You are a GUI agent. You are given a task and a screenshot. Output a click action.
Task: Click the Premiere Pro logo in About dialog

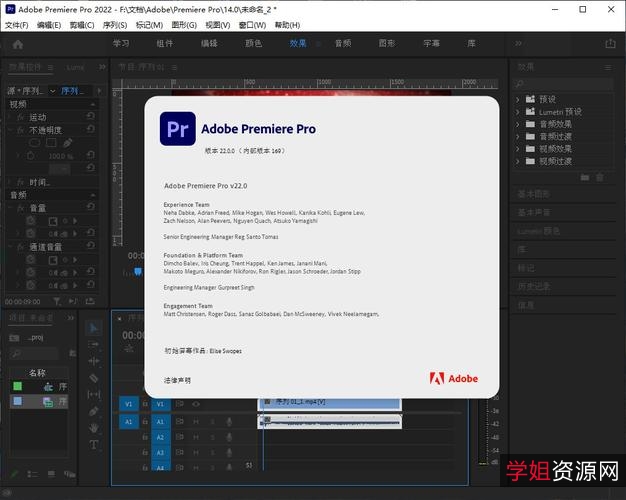pos(178,129)
